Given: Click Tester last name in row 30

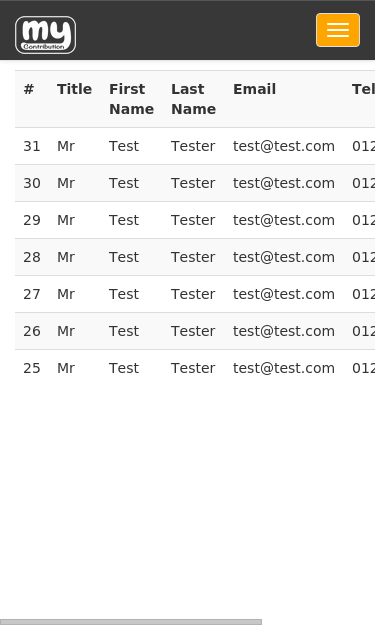Looking at the screenshot, I should point(193,183).
